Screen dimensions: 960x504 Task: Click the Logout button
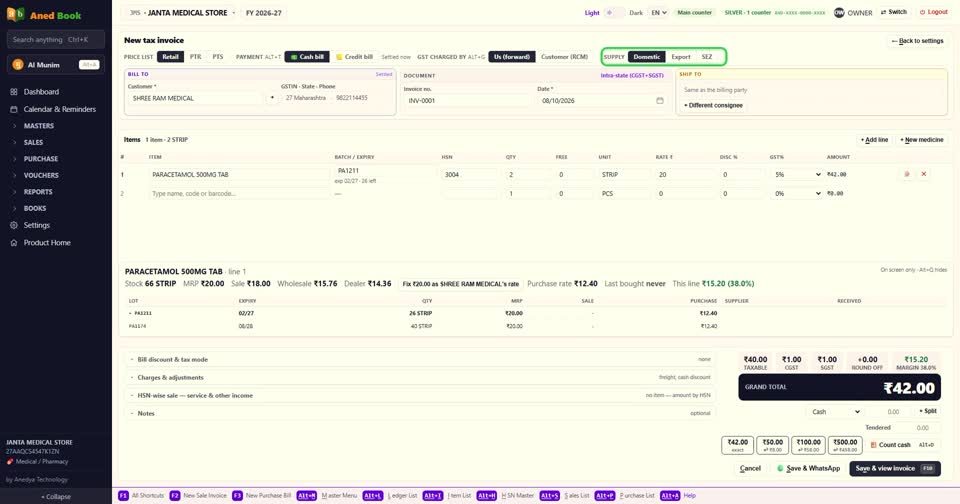coord(933,12)
